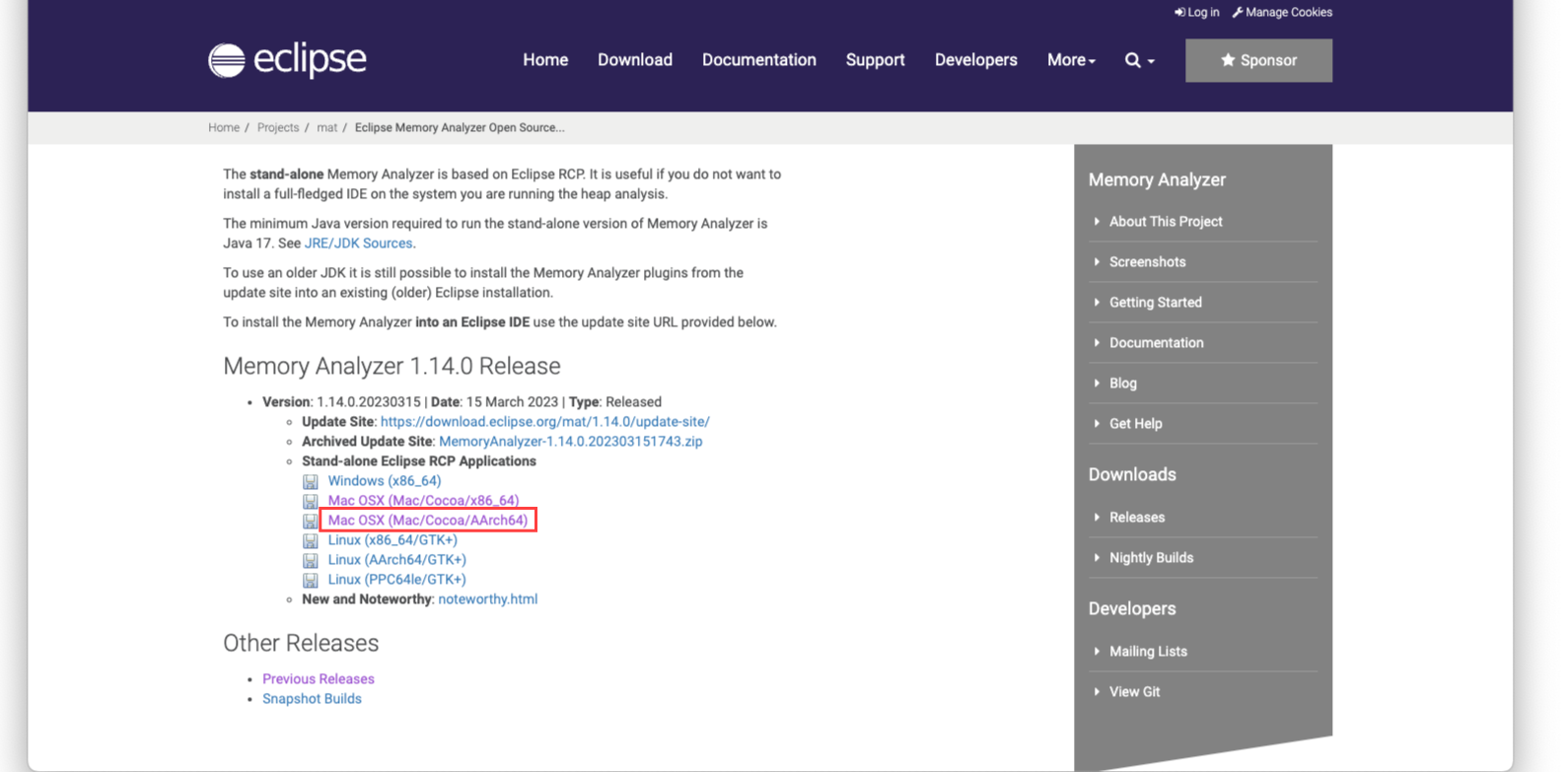Click the Sponsor button
Image resolution: width=1568 pixels, height=772 pixels.
click(x=1258, y=60)
